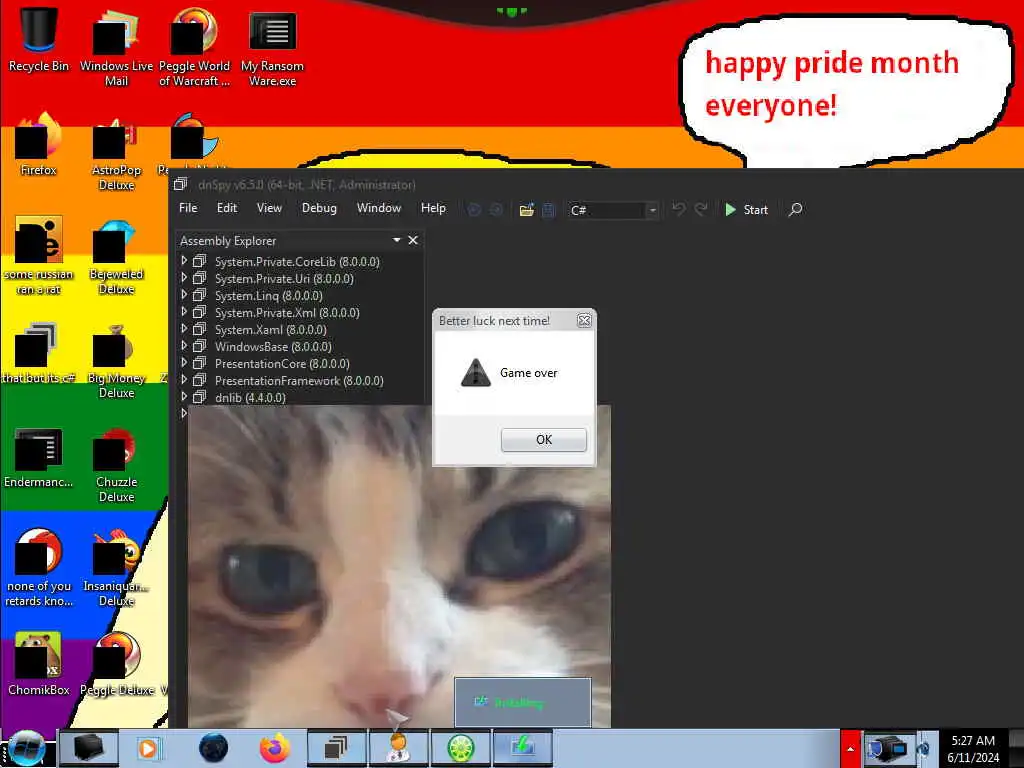Open the Edit menu in dnSpy
This screenshot has height=768, width=1024.
227,208
